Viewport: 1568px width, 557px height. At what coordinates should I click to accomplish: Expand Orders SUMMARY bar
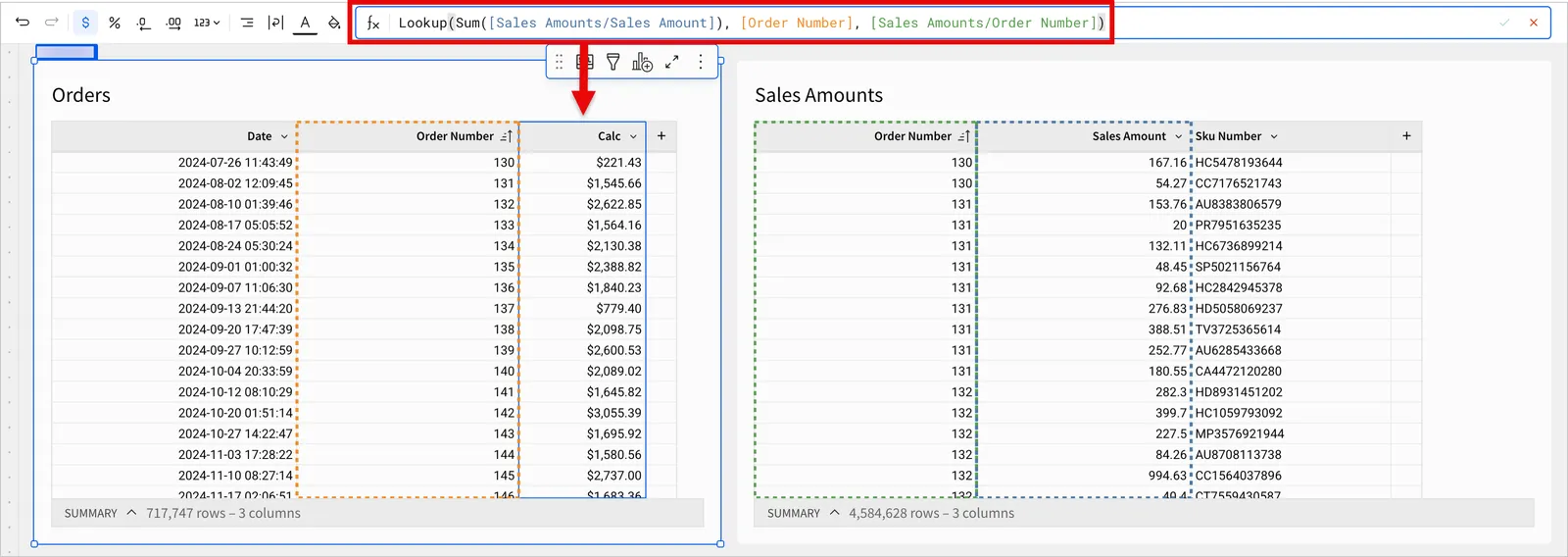131,513
